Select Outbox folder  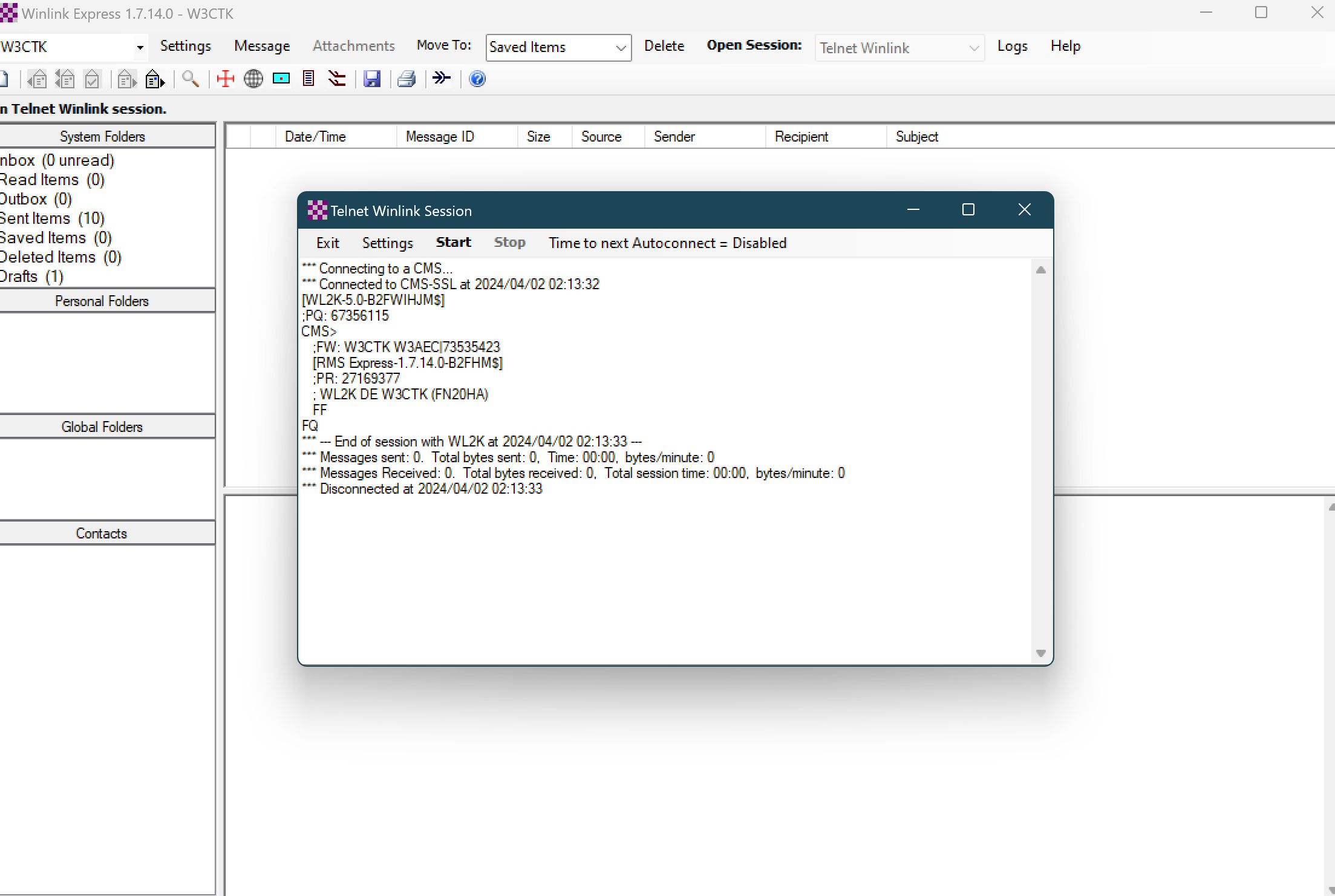36,199
